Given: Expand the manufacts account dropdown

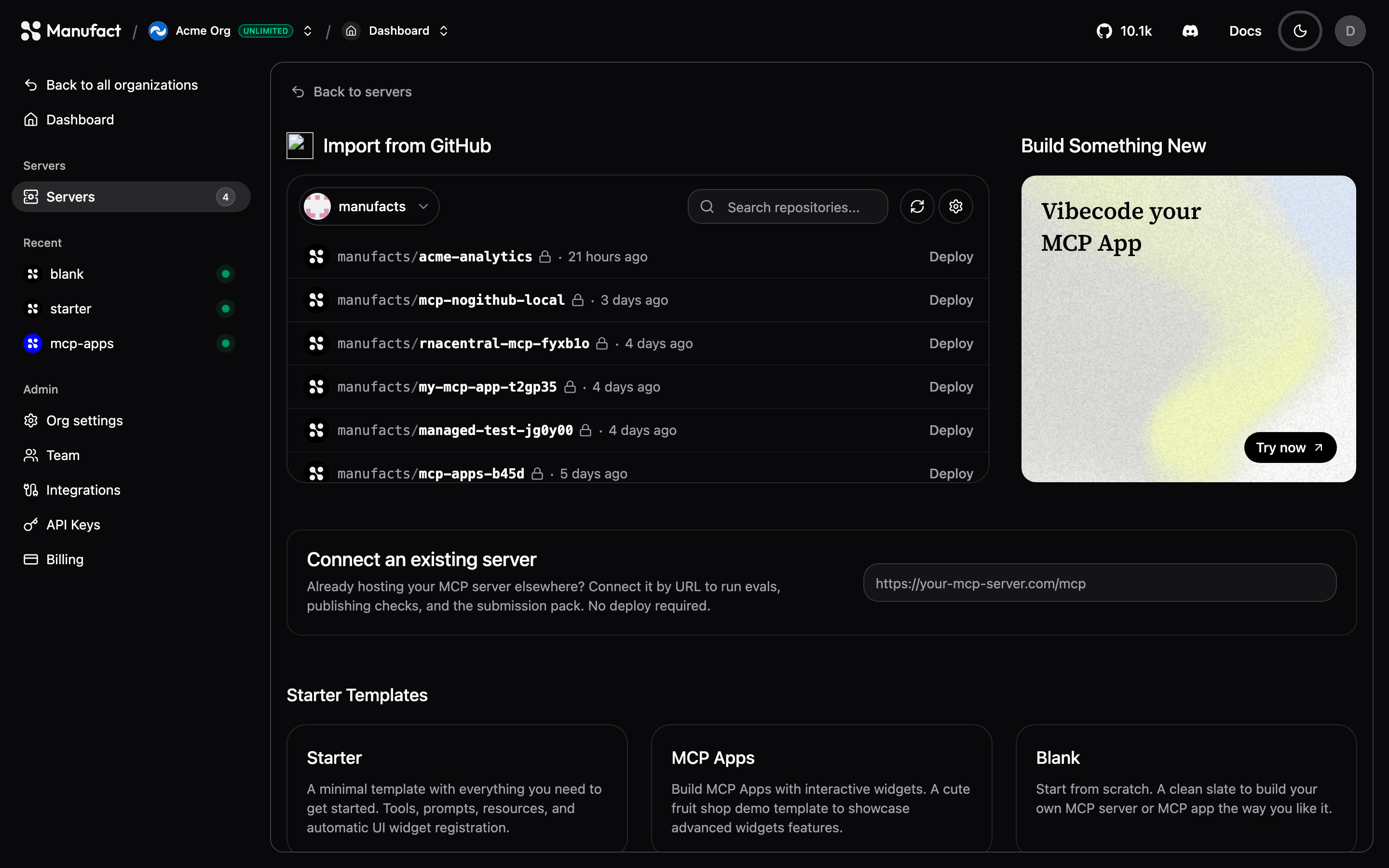Looking at the screenshot, I should [x=369, y=206].
